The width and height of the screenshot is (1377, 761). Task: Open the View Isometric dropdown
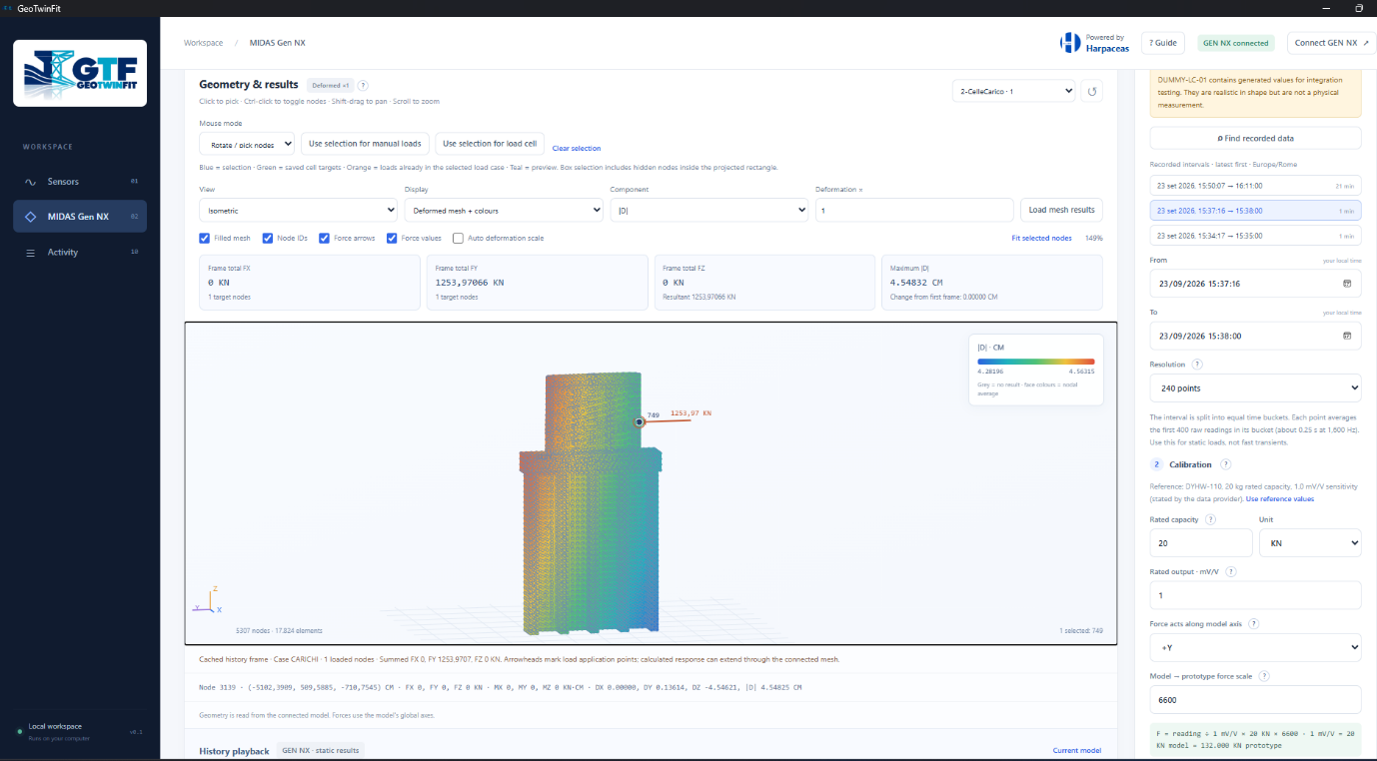(298, 210)
